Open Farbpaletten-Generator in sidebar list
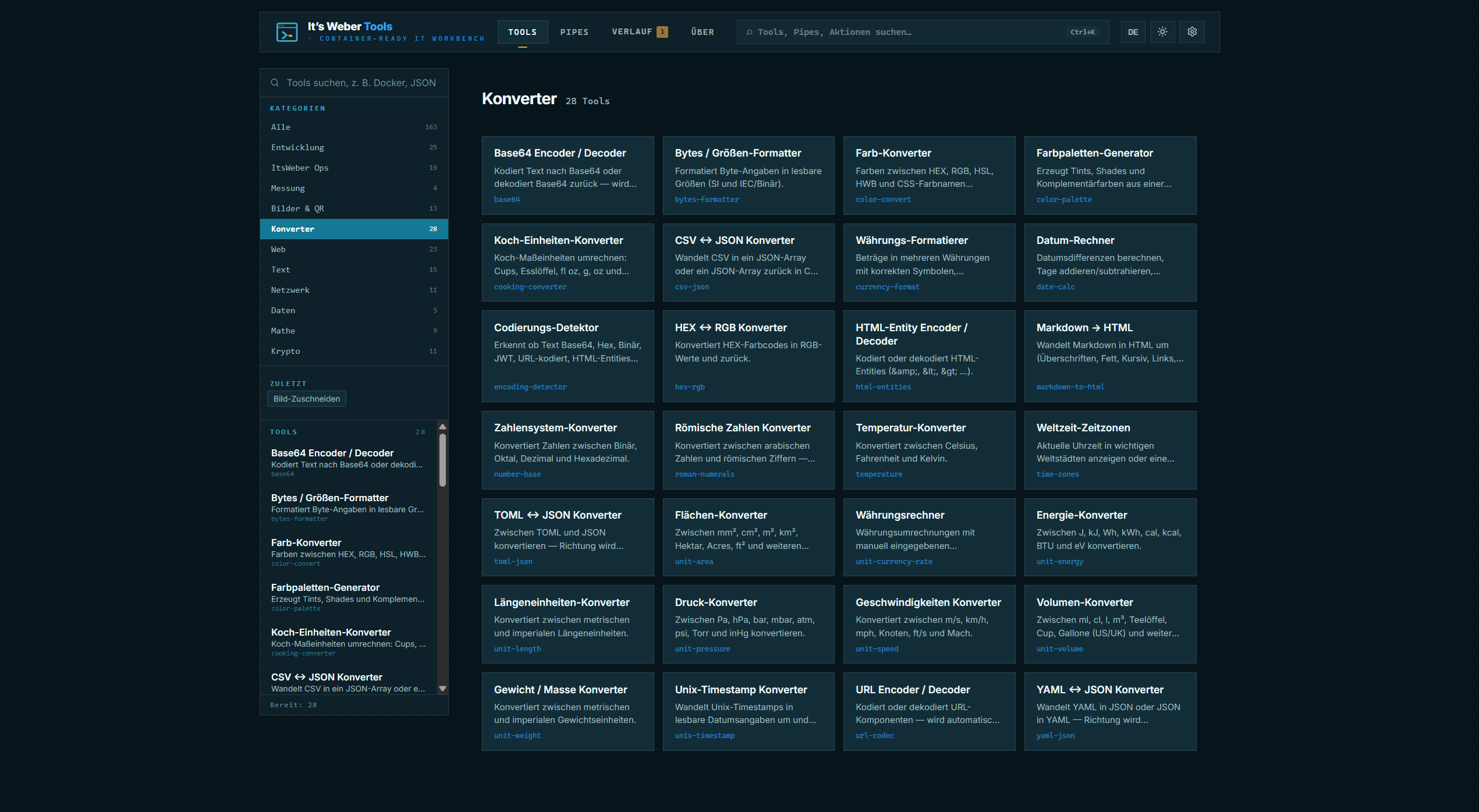The width and height of the screenshot is (1479, 812). 349,597
